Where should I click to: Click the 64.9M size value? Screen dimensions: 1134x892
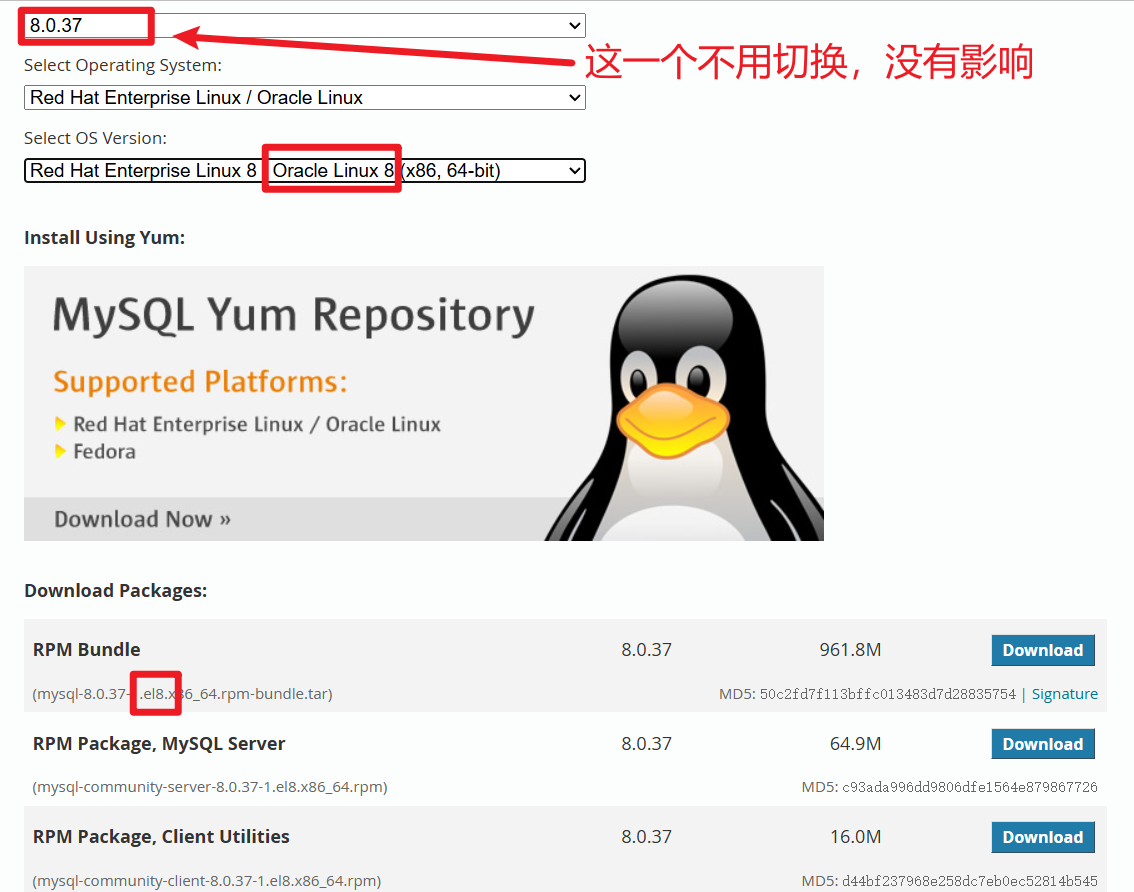pyautogui.click(x=856, y=744)
